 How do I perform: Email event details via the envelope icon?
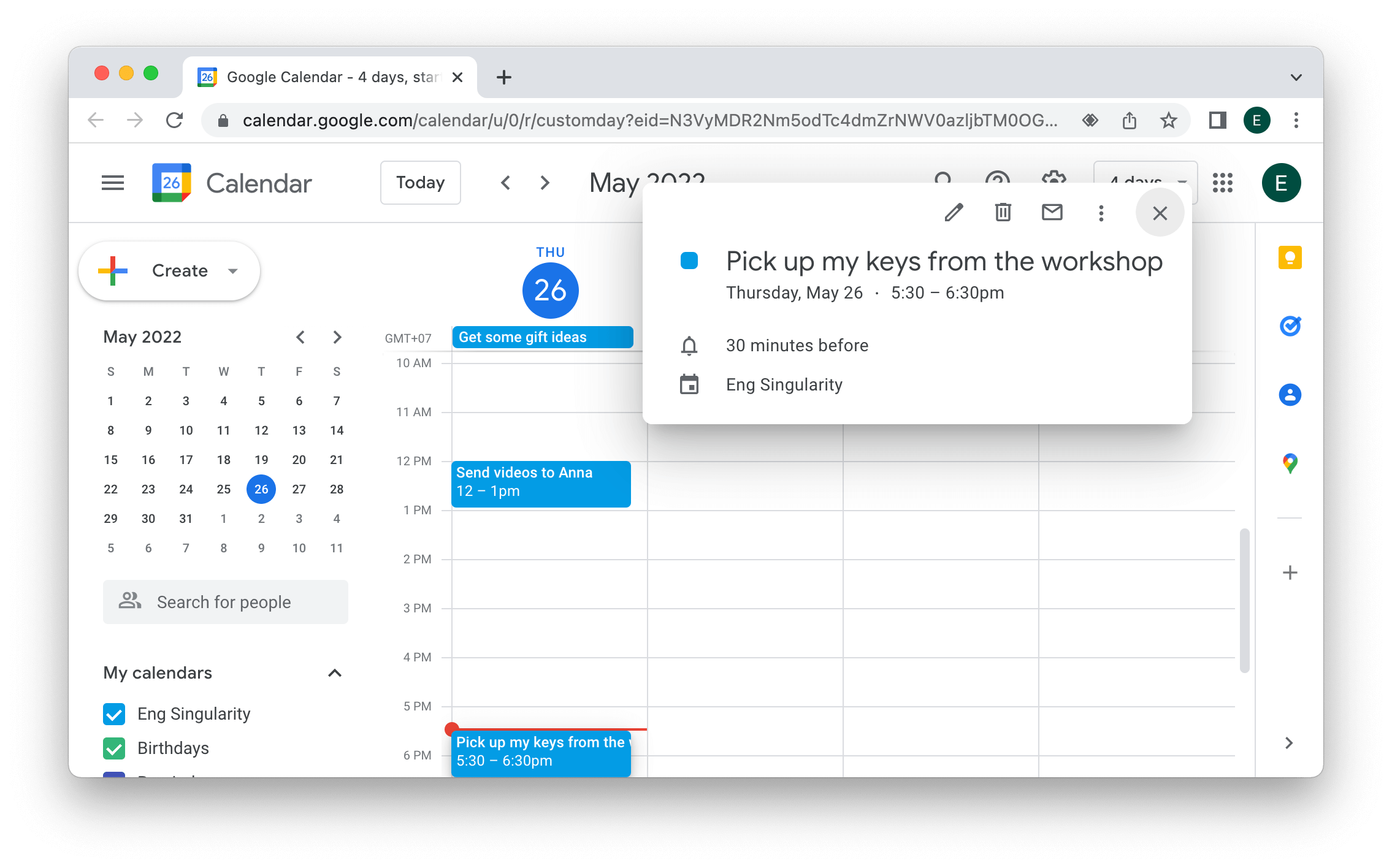(x=1052, y=213)
